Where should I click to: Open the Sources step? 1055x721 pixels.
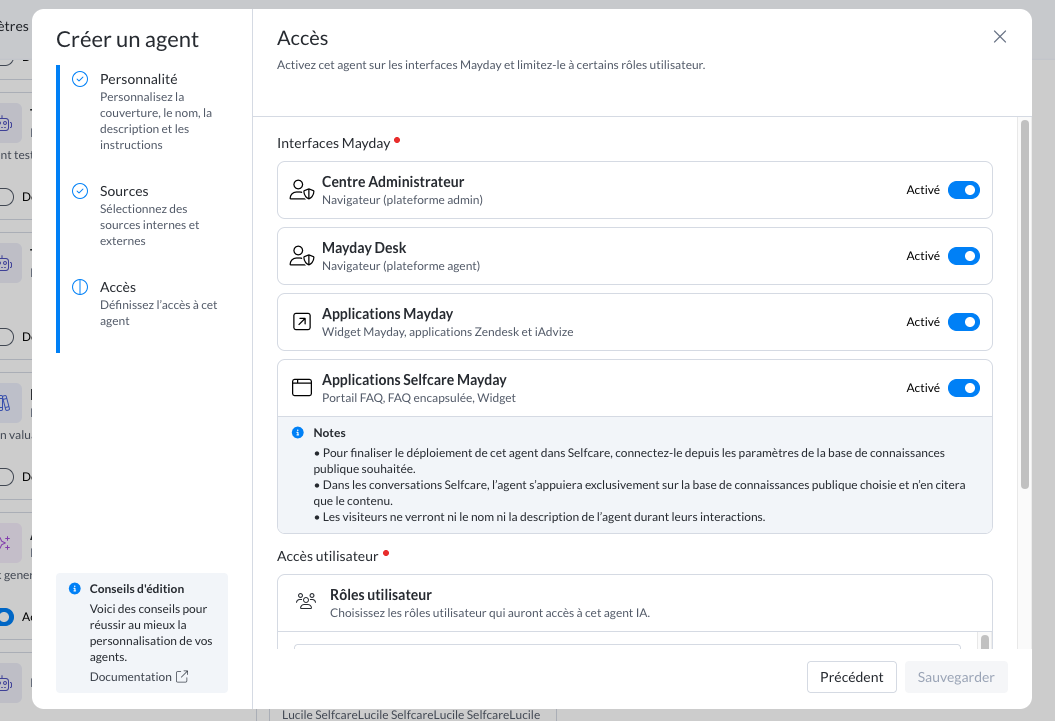[x=124, y=191]
